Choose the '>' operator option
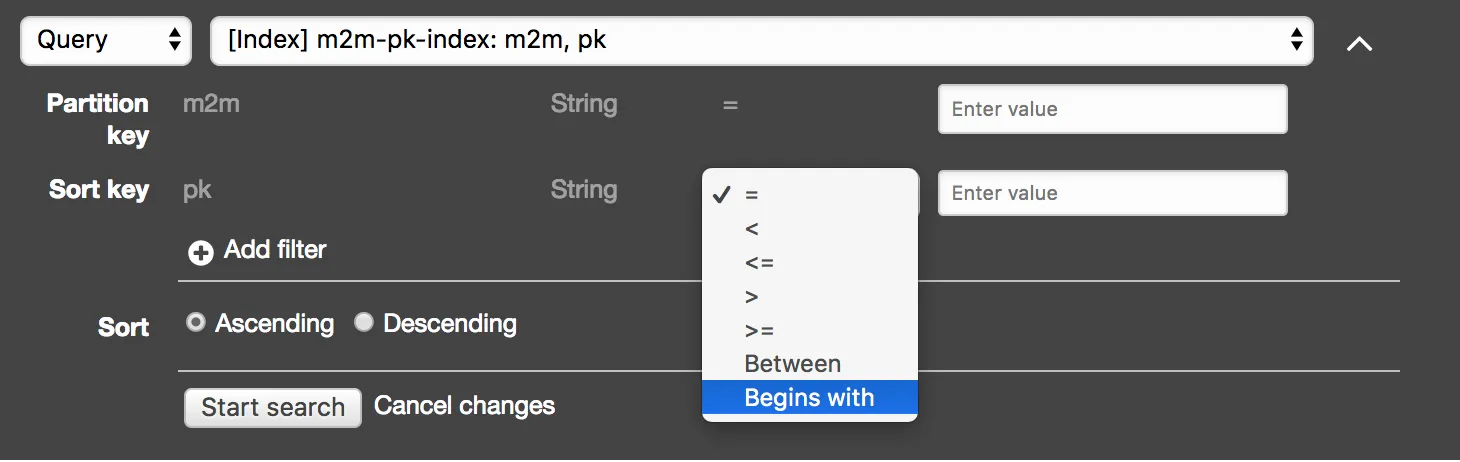The image size is (1460, 462). (x=752, y=297)
